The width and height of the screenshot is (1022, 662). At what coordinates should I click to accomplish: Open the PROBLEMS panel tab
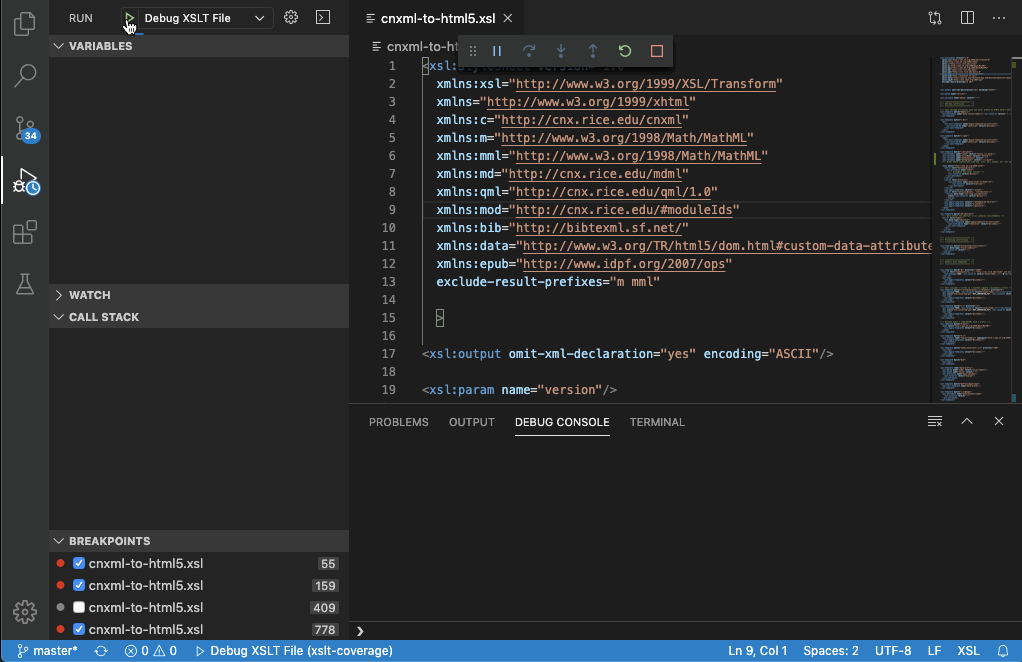click(398, 422)
